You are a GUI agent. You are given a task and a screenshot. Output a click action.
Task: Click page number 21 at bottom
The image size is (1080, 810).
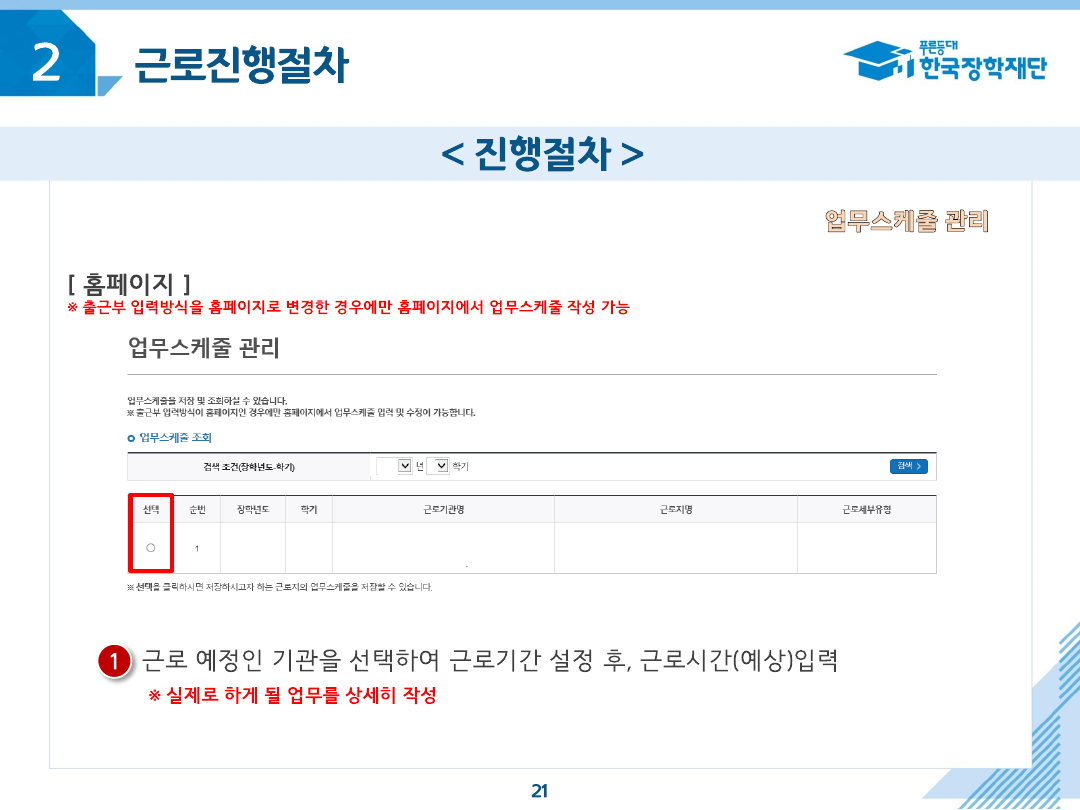[x=540, y=791]
